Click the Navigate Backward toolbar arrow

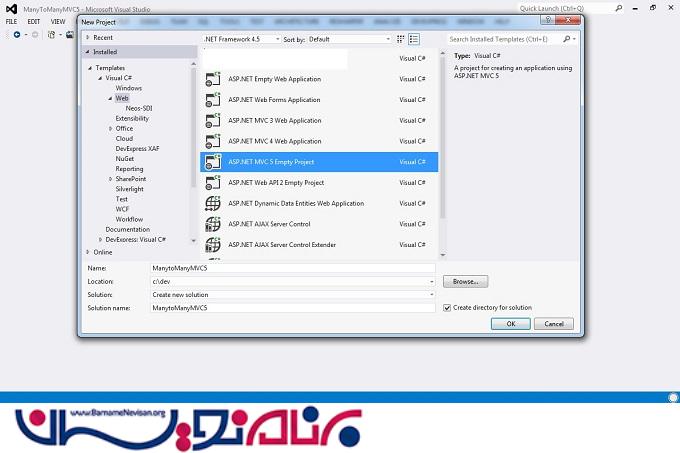17,35
